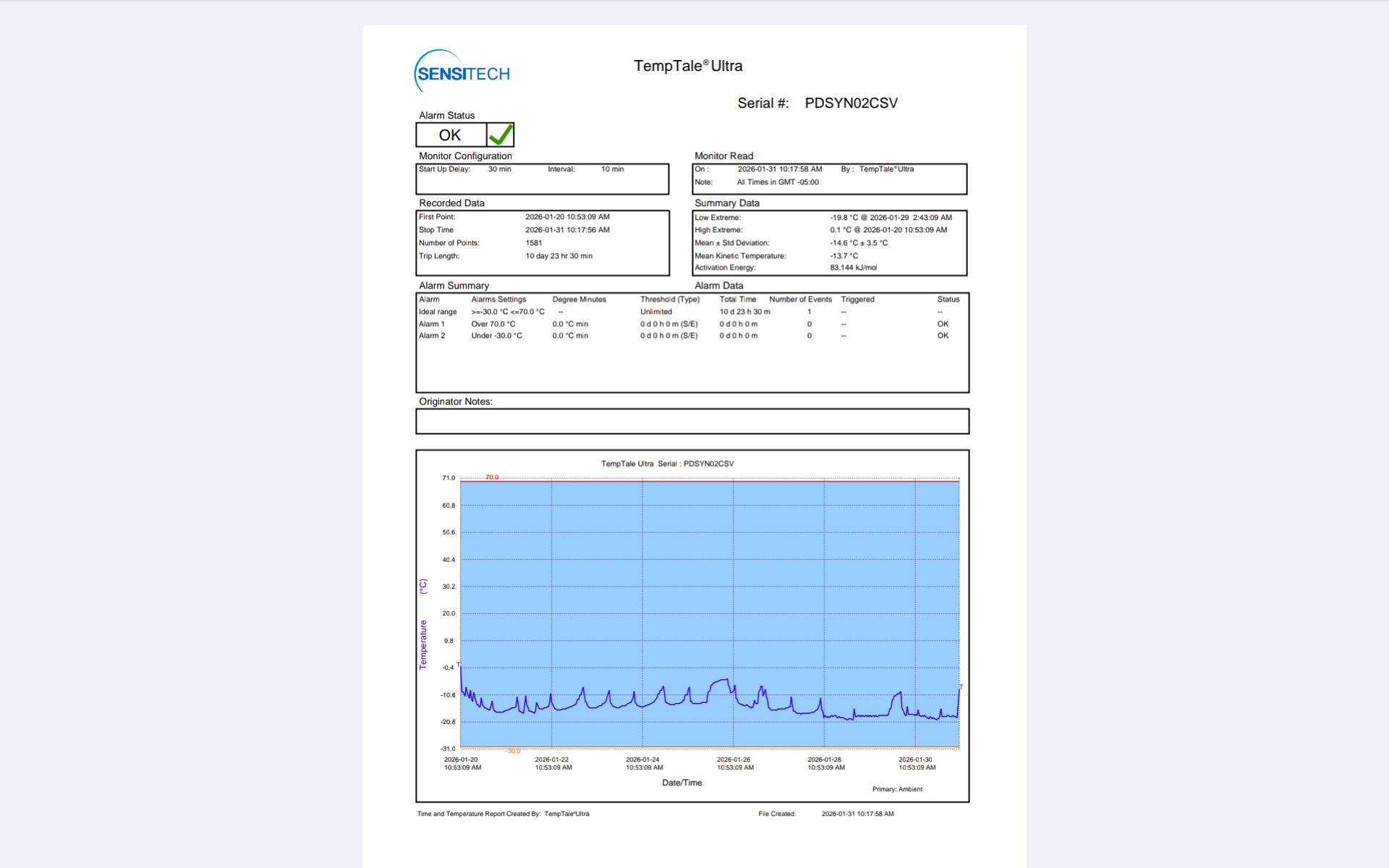Click the File Created timestamp in footer
The height and width of the screenshot is (868, 1389).
click(857, 814)
